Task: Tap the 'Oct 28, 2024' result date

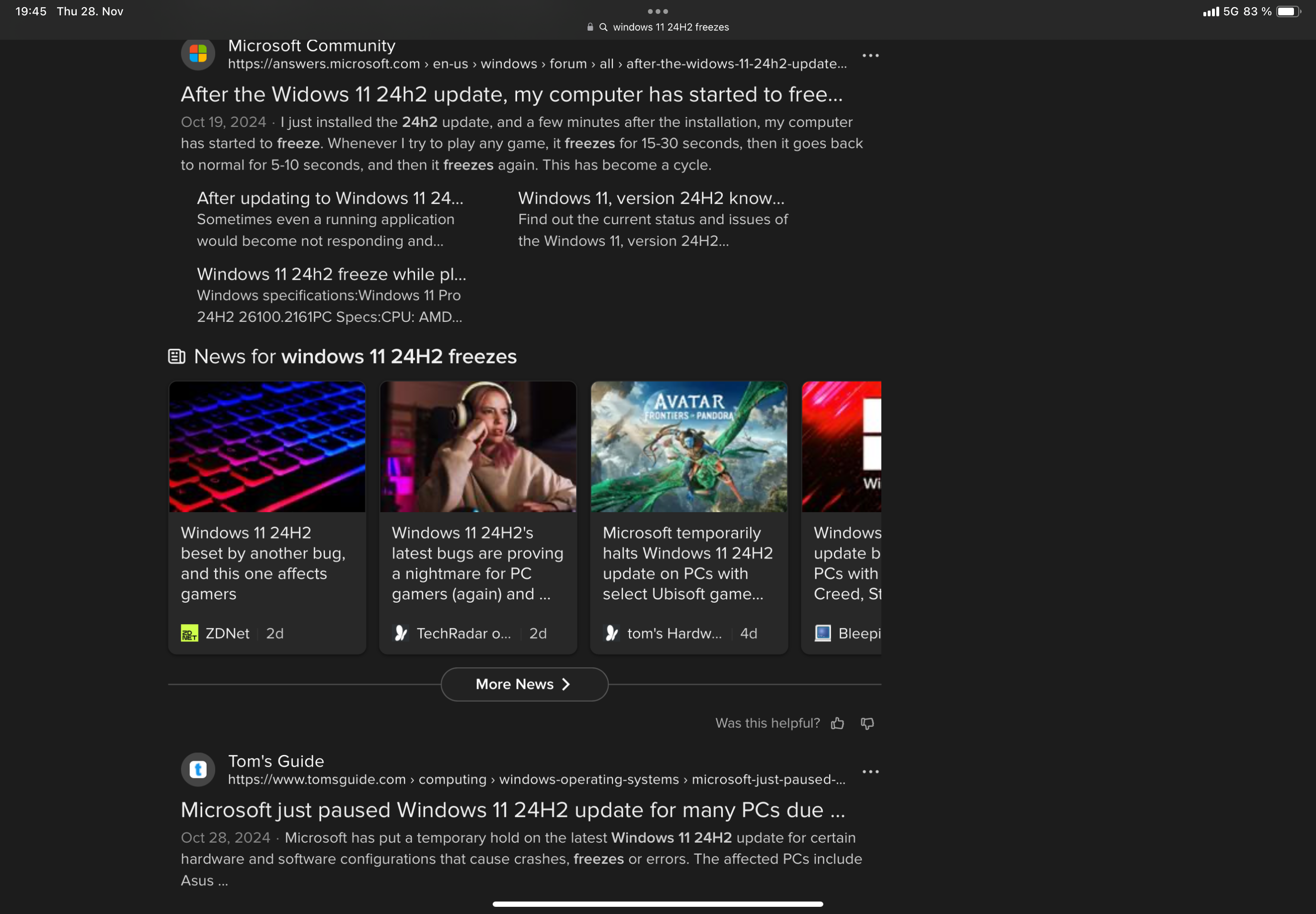Action: [x=225, y=838]
